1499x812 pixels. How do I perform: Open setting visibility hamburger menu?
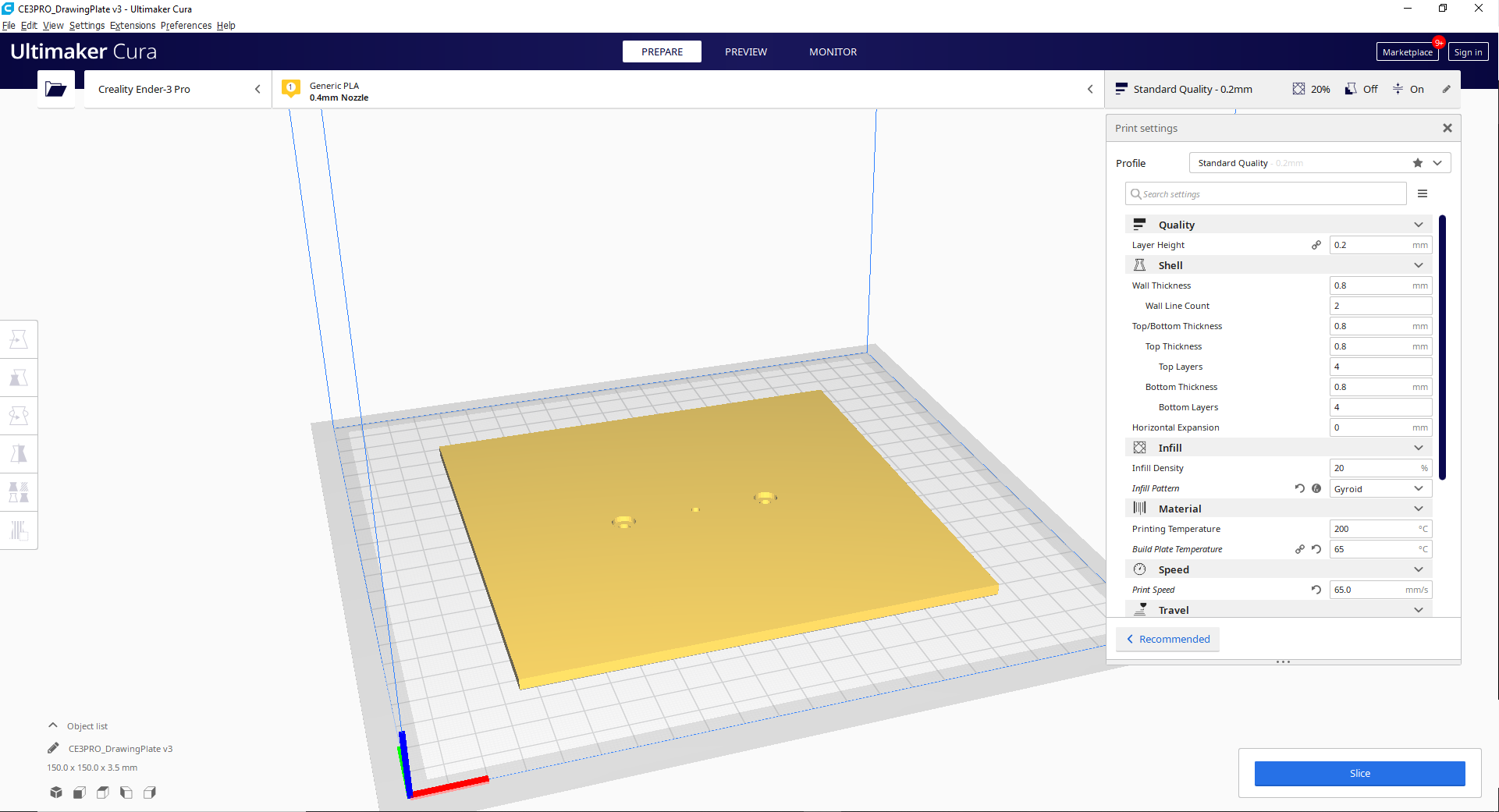[1423, 193]
